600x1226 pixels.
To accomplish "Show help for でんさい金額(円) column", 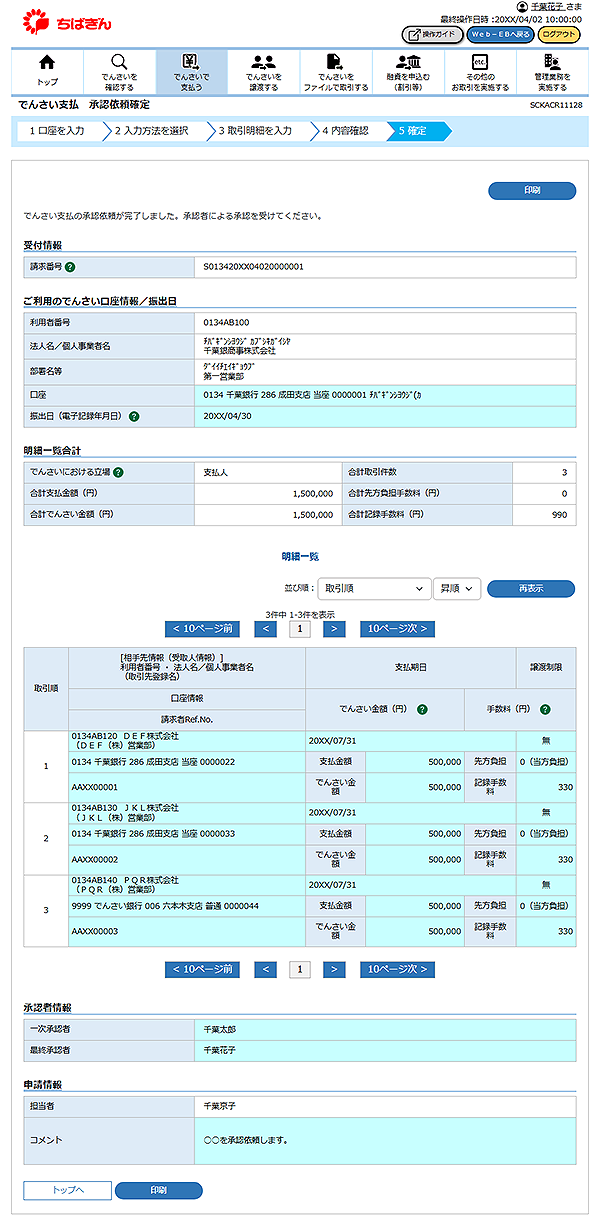I will pos(423,709).
